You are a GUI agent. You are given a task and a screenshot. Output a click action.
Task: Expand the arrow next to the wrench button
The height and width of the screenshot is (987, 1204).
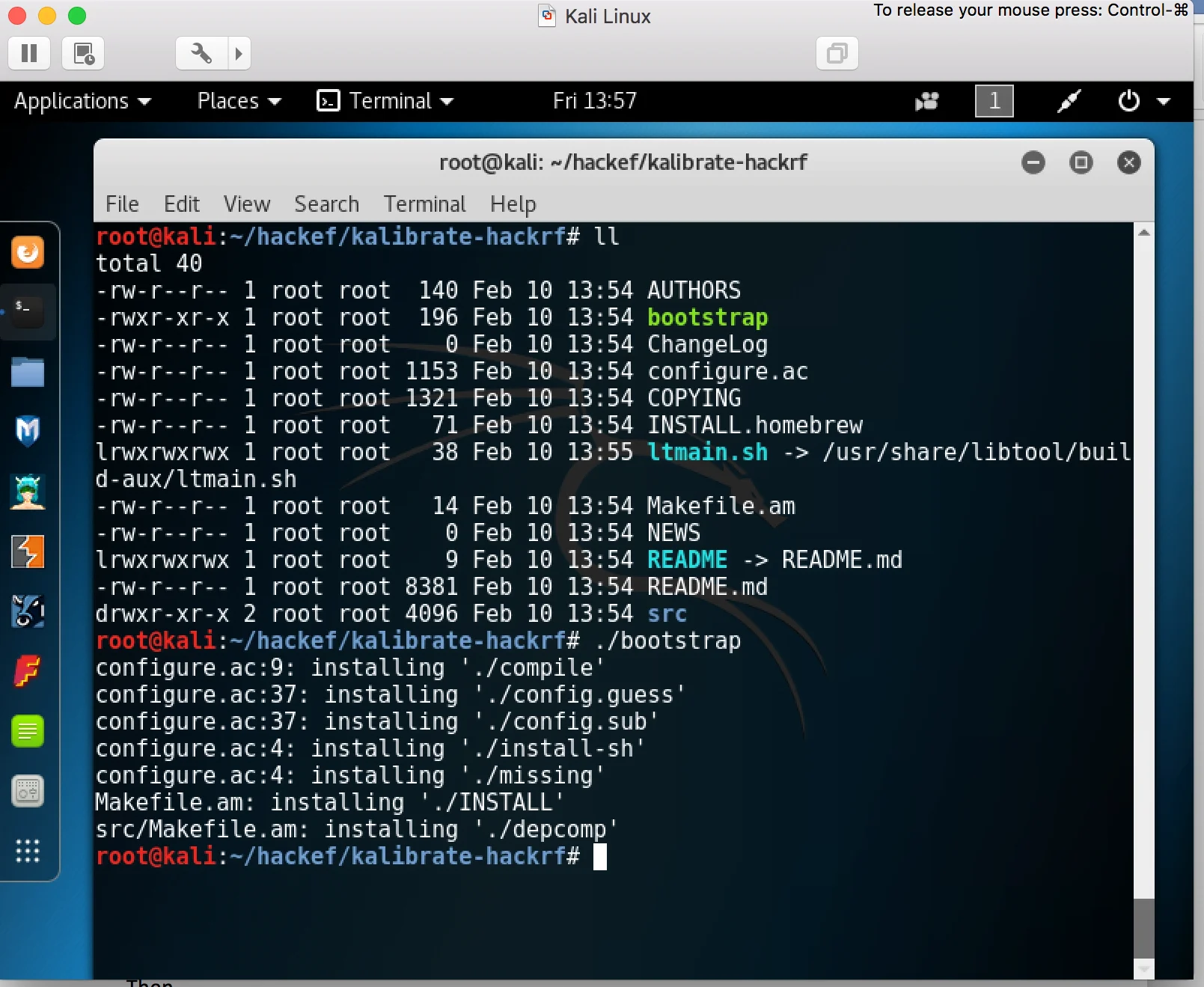click(x=239, y=53)
